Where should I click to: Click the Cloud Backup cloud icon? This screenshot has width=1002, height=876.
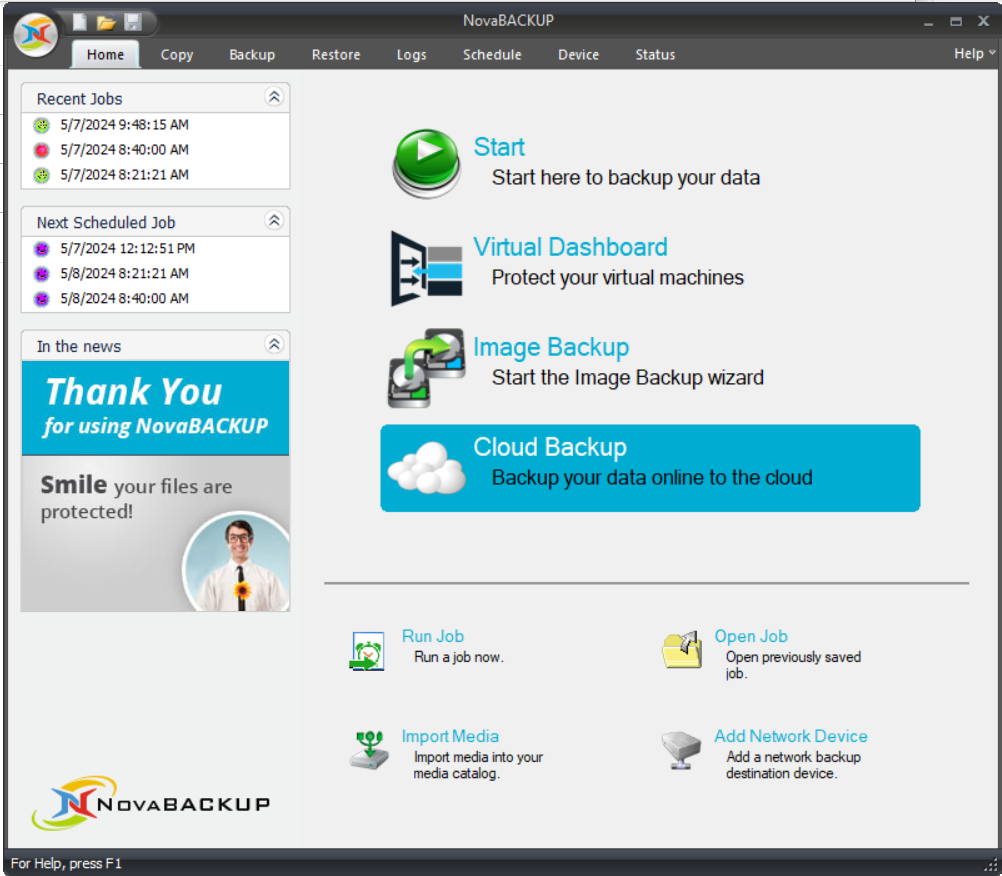(427, 468)
